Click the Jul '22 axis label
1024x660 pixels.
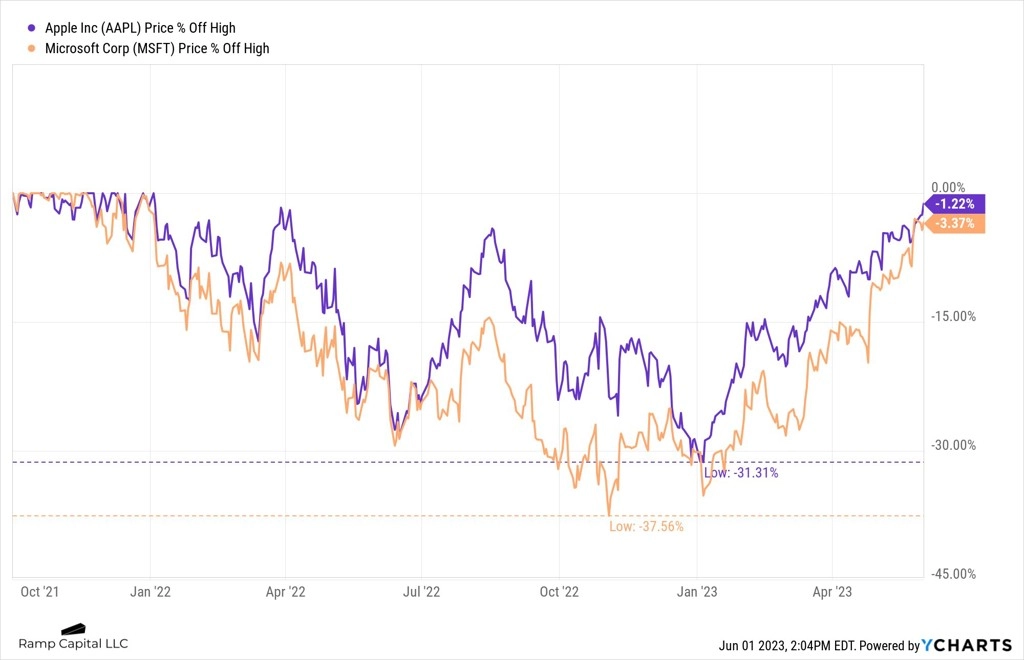[421, 592]
